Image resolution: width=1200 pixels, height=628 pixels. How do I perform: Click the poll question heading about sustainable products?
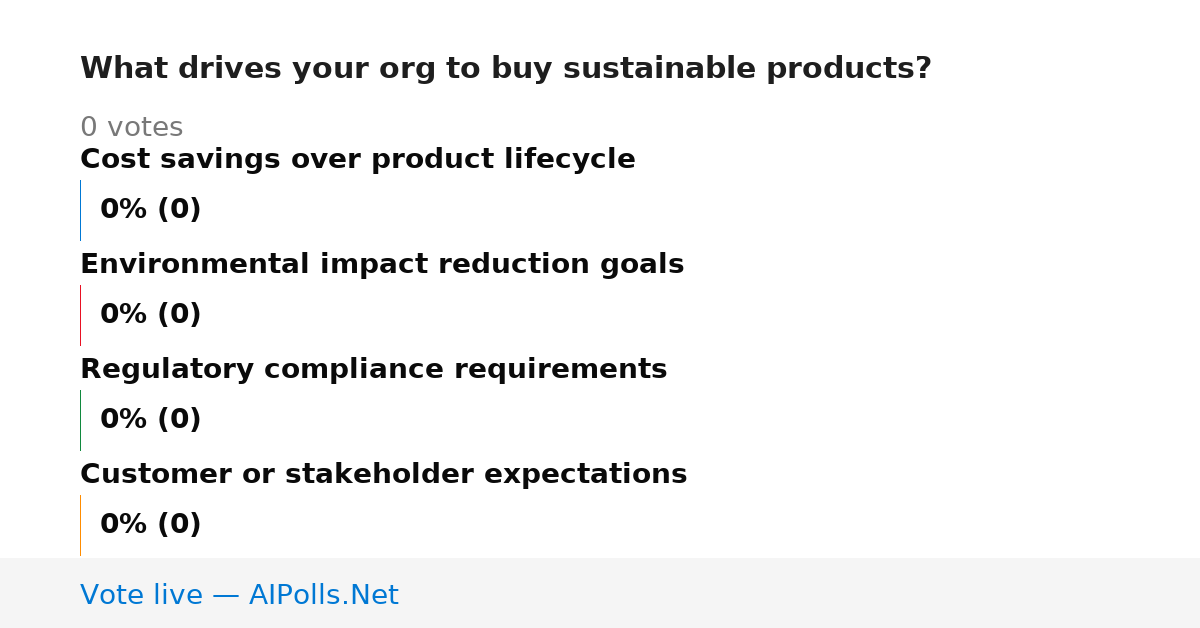tap(505, 69)
